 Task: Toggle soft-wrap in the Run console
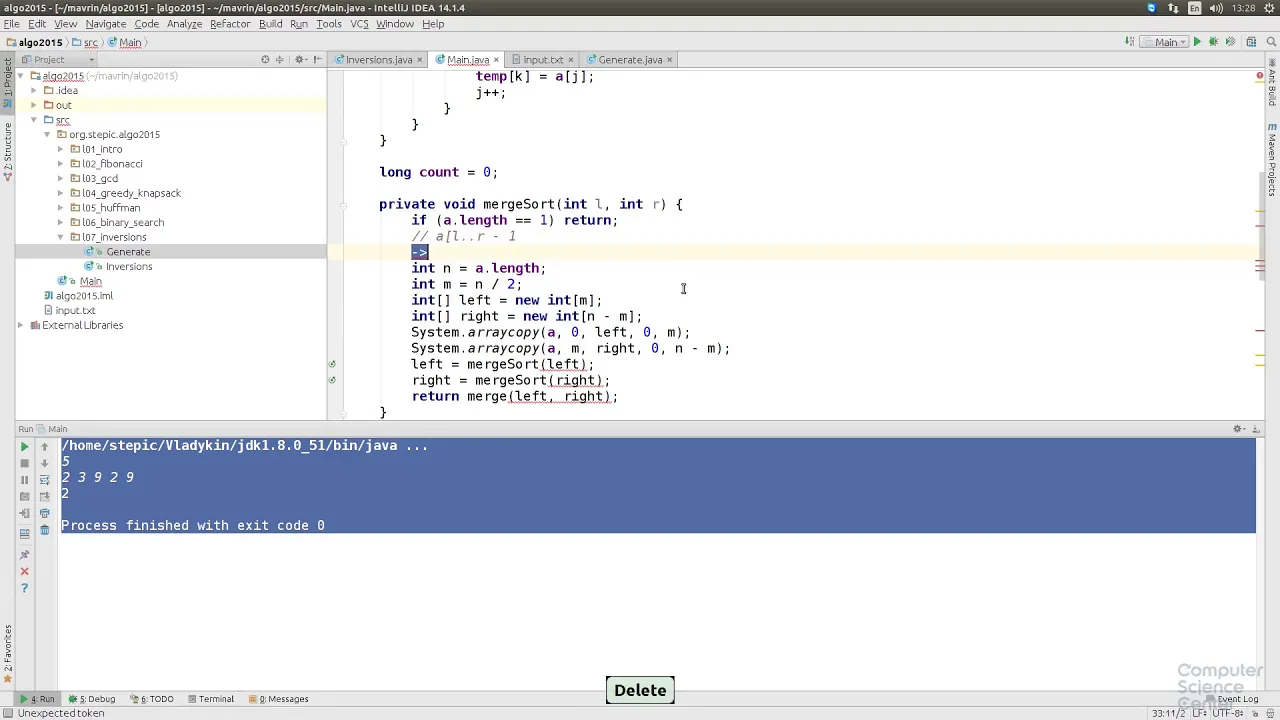coord(44,480)
